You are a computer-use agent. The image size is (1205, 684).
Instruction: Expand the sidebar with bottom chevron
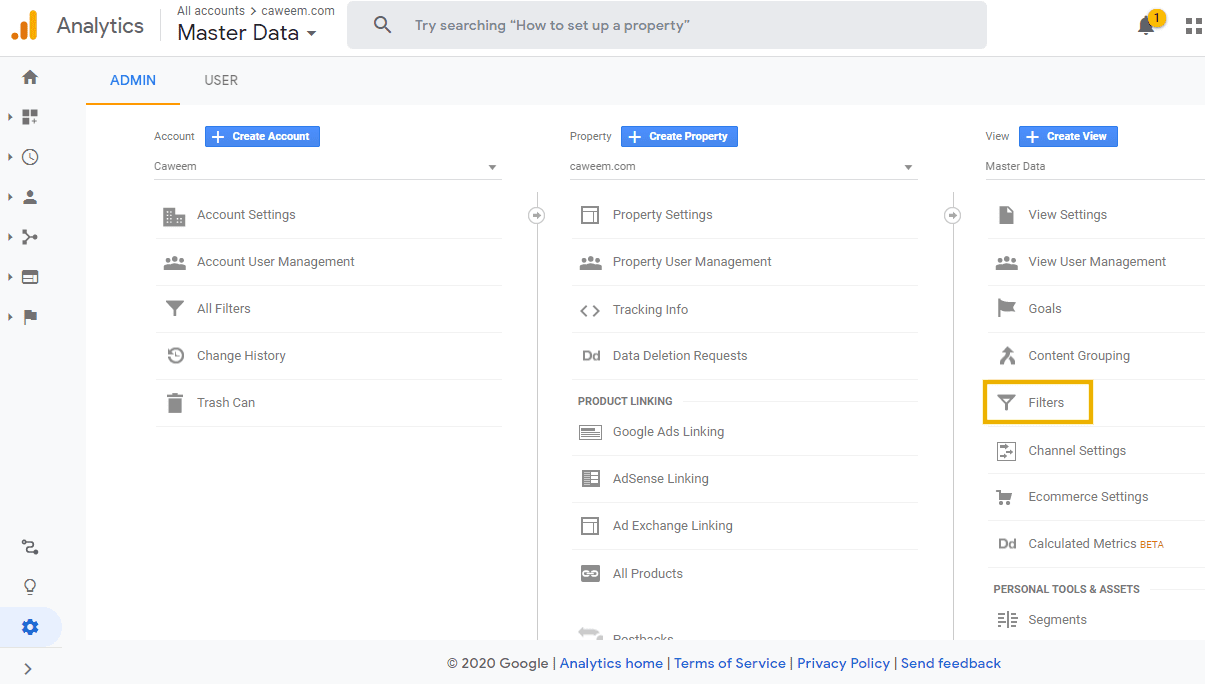tap(28, 668)
